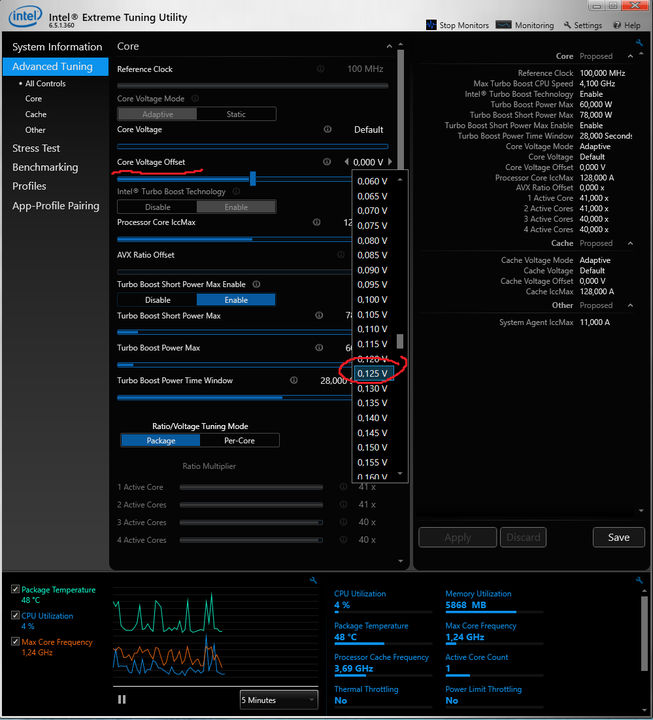This screenshot has height=720, width=653.
Task: Show info for Turbo Boost Power Max
Action: click(x=319, y=348)
